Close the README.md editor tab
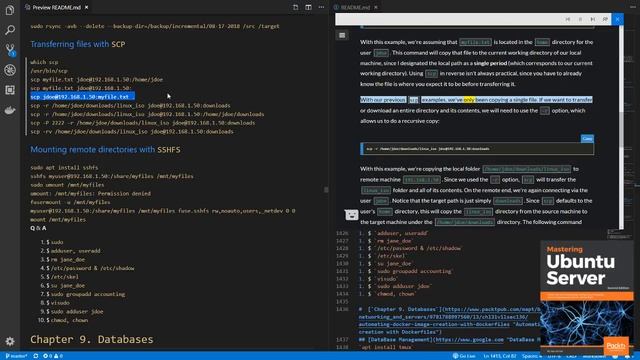640x360 pixels. click(x=376, y=7)
